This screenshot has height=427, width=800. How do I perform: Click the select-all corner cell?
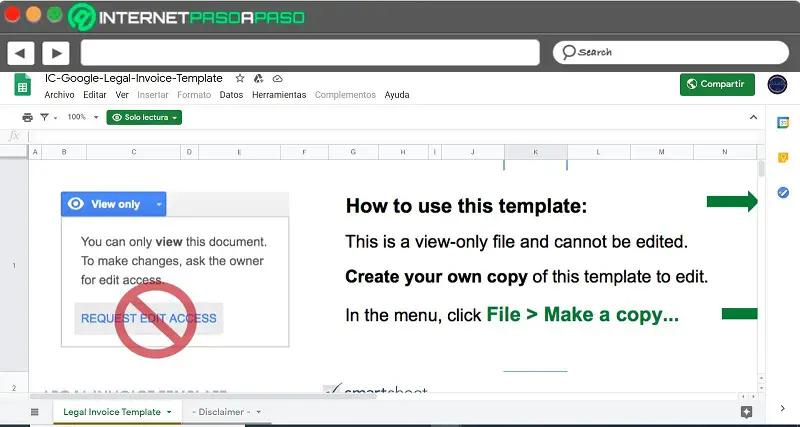[14, 152]
